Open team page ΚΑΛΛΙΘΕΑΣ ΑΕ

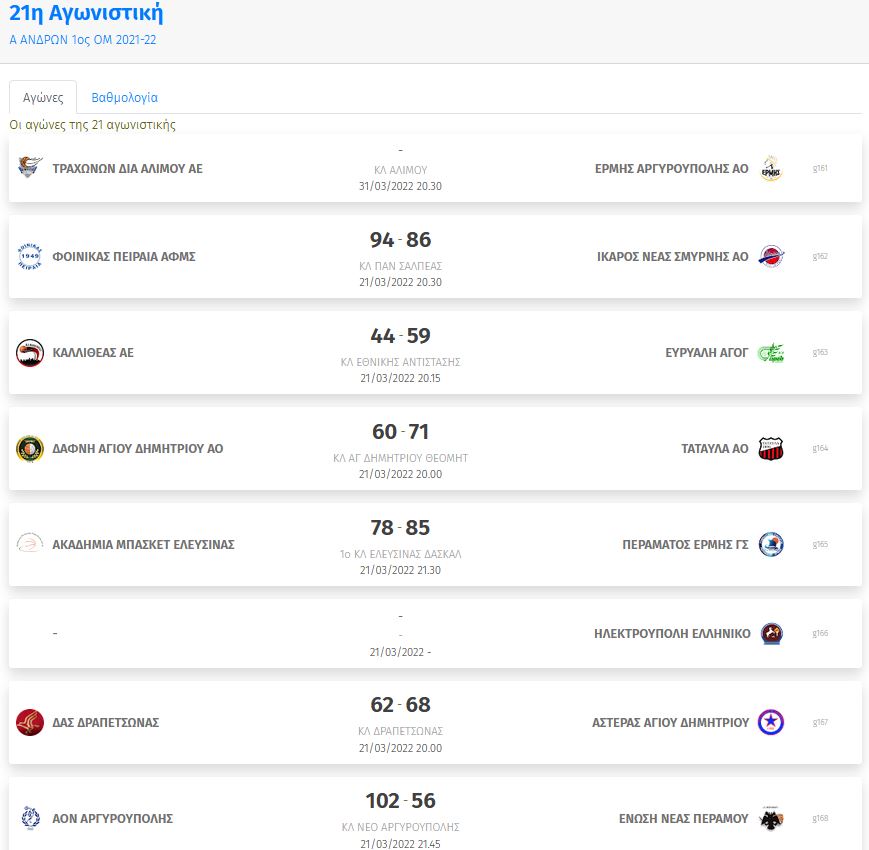point(93,352)
